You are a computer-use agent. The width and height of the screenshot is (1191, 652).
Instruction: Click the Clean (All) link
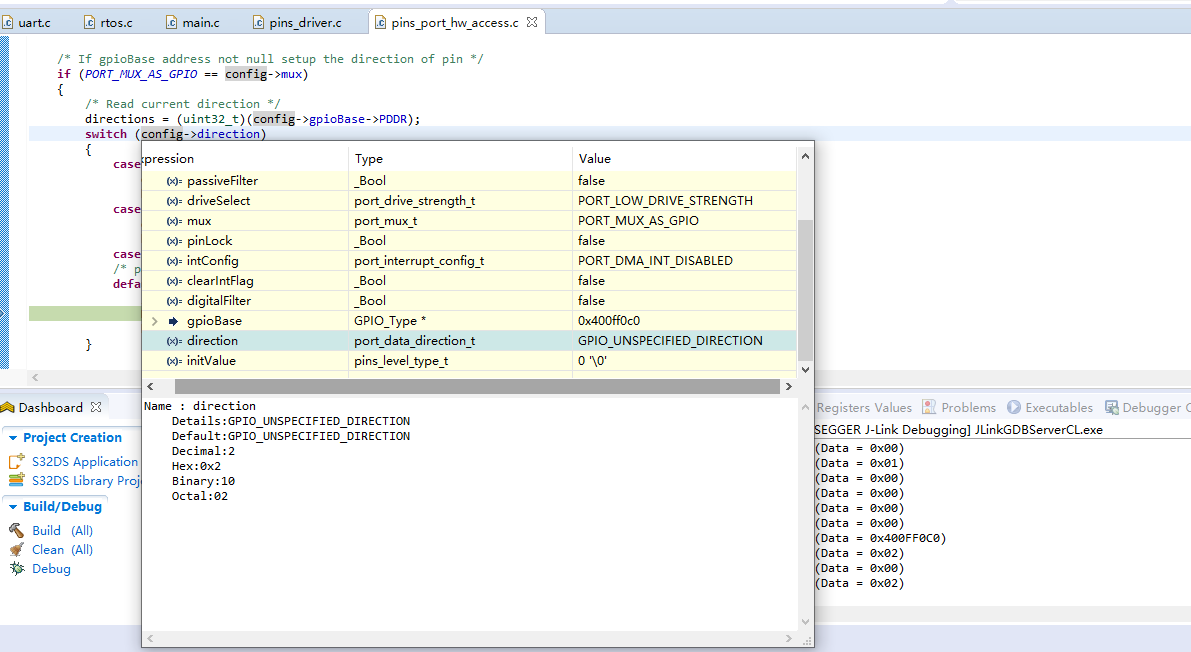(47, 549)
